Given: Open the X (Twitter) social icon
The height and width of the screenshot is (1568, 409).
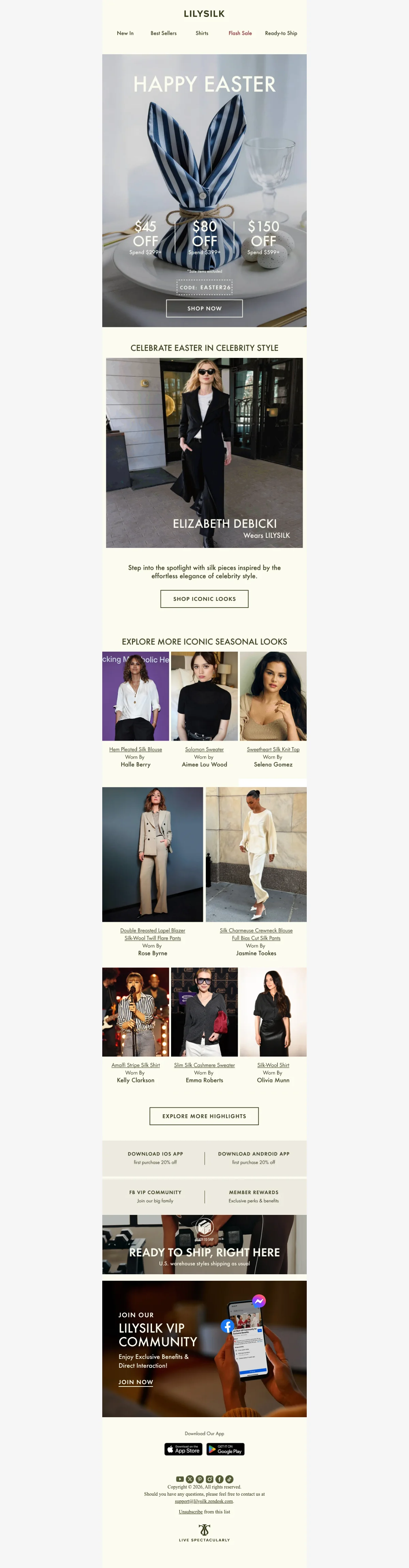Looking at the screenshot, I should pyautogui.click(x=190, y=1479).
